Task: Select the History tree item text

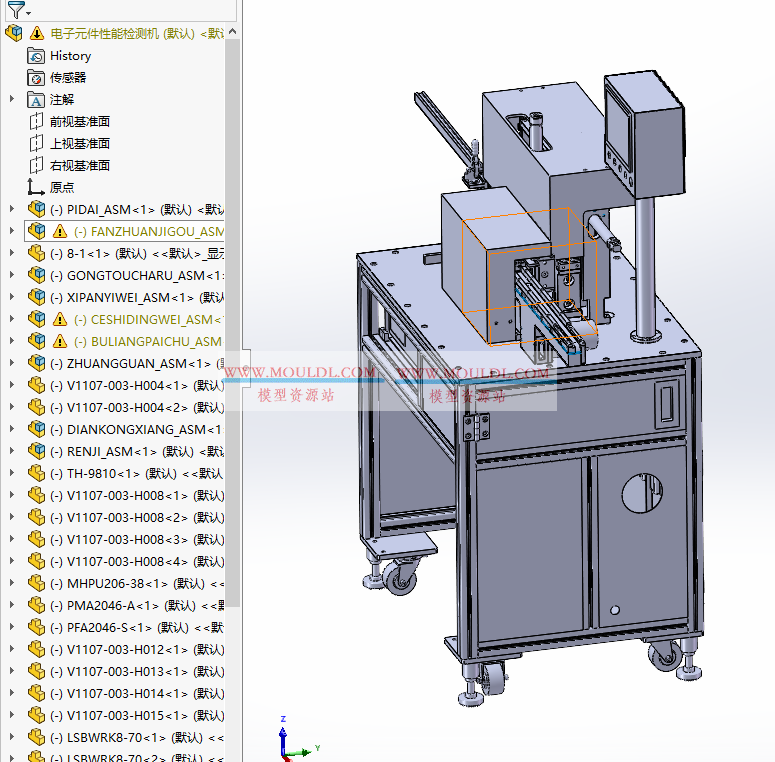Action: (x=71, y=56)
